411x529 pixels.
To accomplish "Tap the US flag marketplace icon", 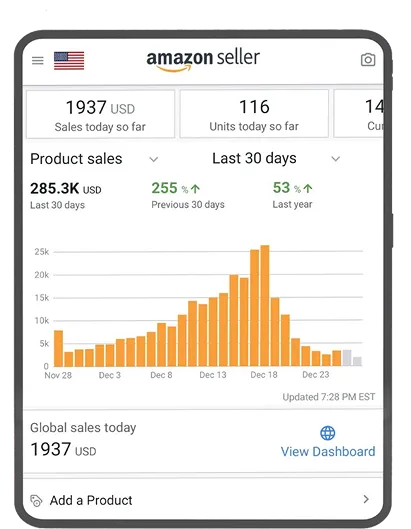I will 69,61.
